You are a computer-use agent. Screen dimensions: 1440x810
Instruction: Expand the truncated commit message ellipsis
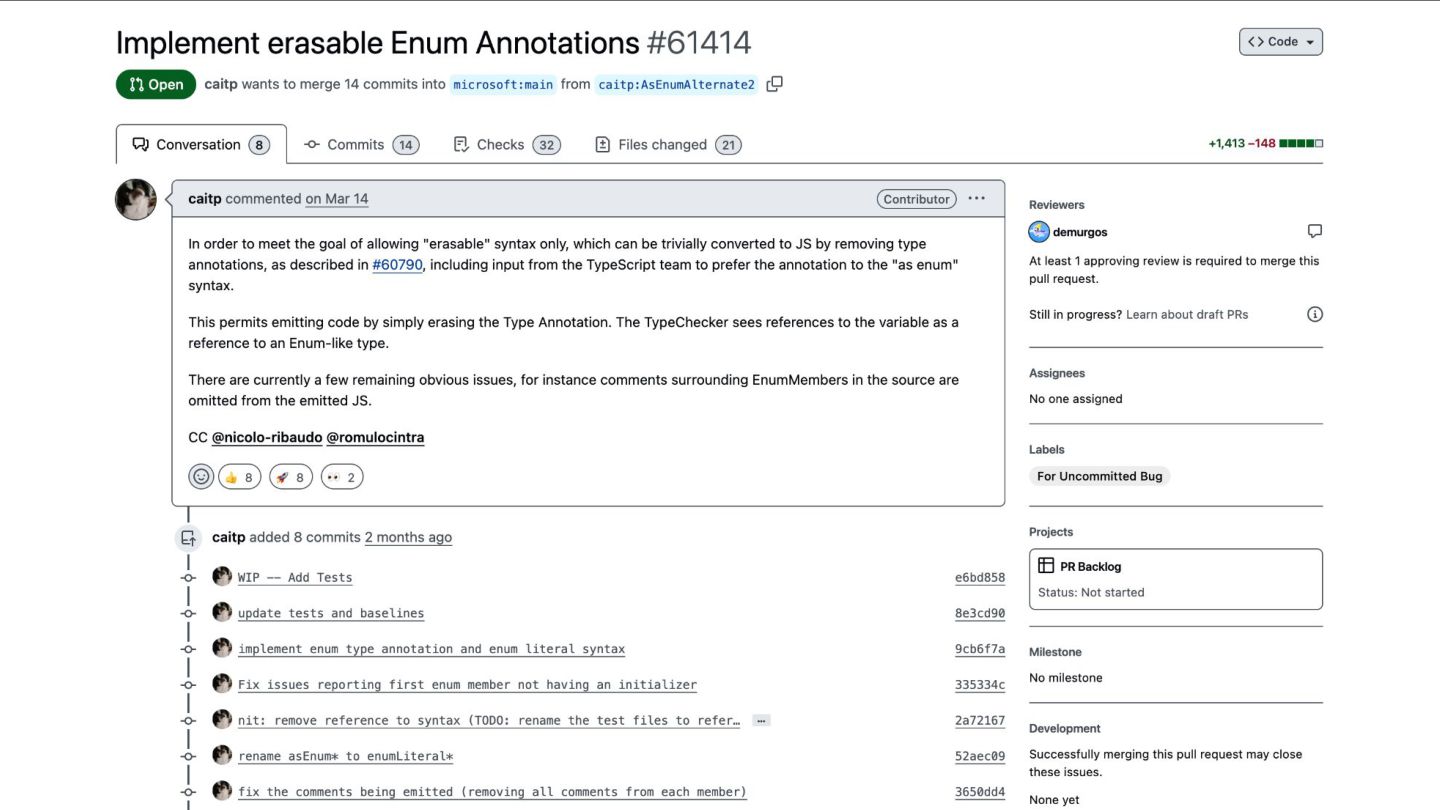pyautogui.click(x=761, y=720)
